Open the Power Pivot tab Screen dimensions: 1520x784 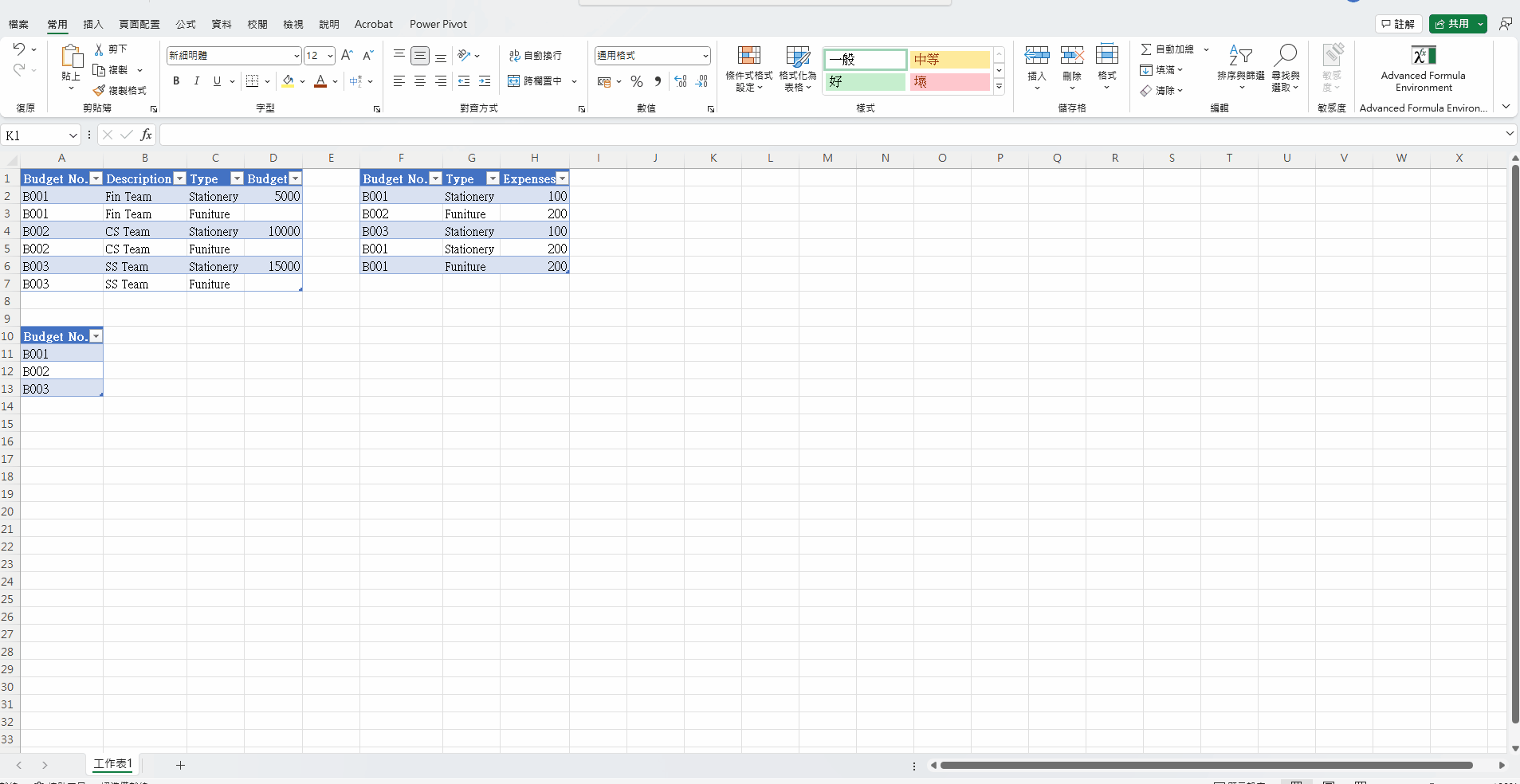click(x=438, y=24)
